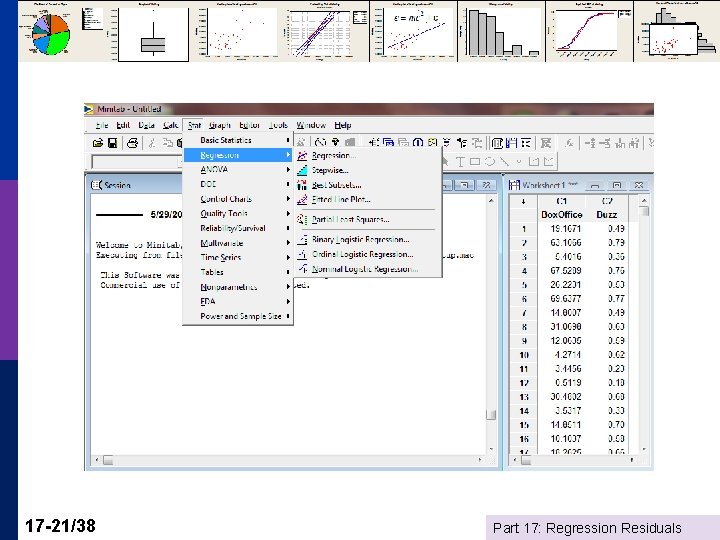This screenshot has width=720, height=540.
Task: Open the Help menu
Action: (x=343, y=125)
